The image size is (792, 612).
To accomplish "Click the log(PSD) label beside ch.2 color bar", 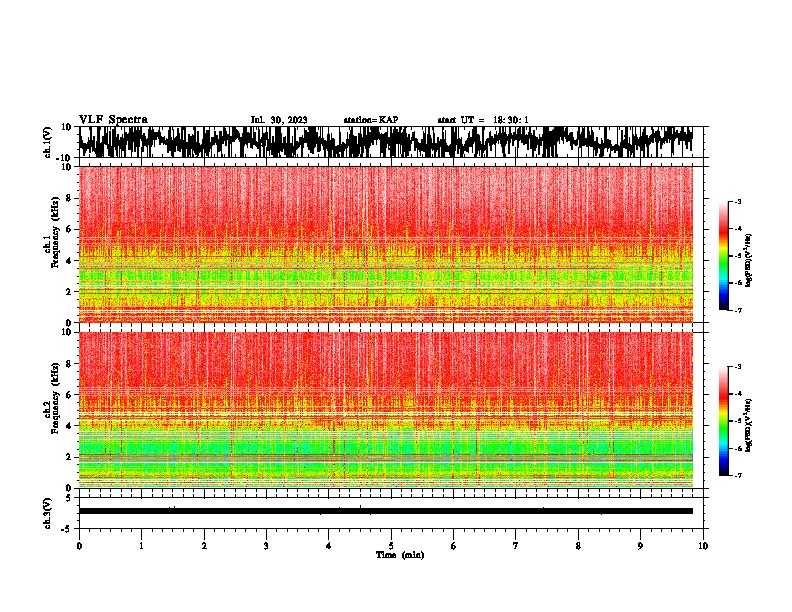I will point(748,425).
